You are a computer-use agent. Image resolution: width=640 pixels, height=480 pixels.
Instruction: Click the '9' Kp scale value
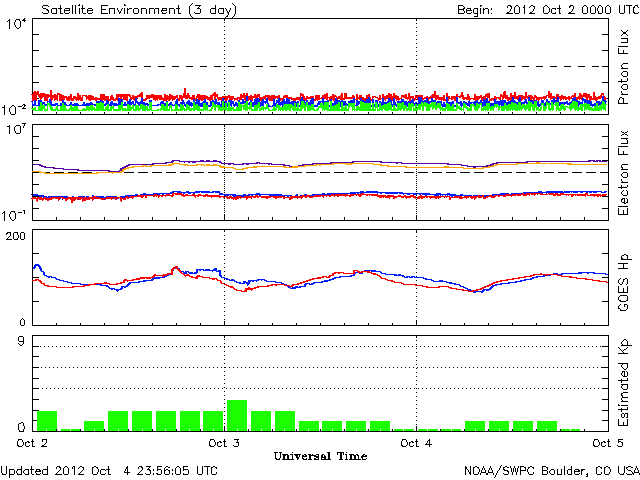click(21, 342)
